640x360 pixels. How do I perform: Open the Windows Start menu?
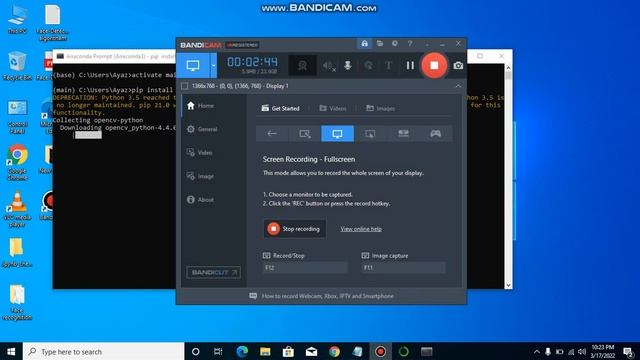[11, 351]
